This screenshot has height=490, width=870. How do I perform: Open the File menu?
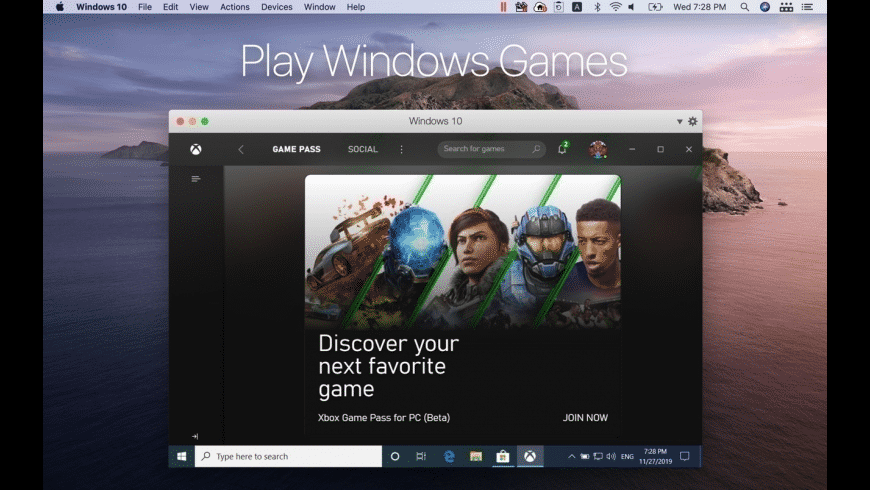click(x=145, y=7)
